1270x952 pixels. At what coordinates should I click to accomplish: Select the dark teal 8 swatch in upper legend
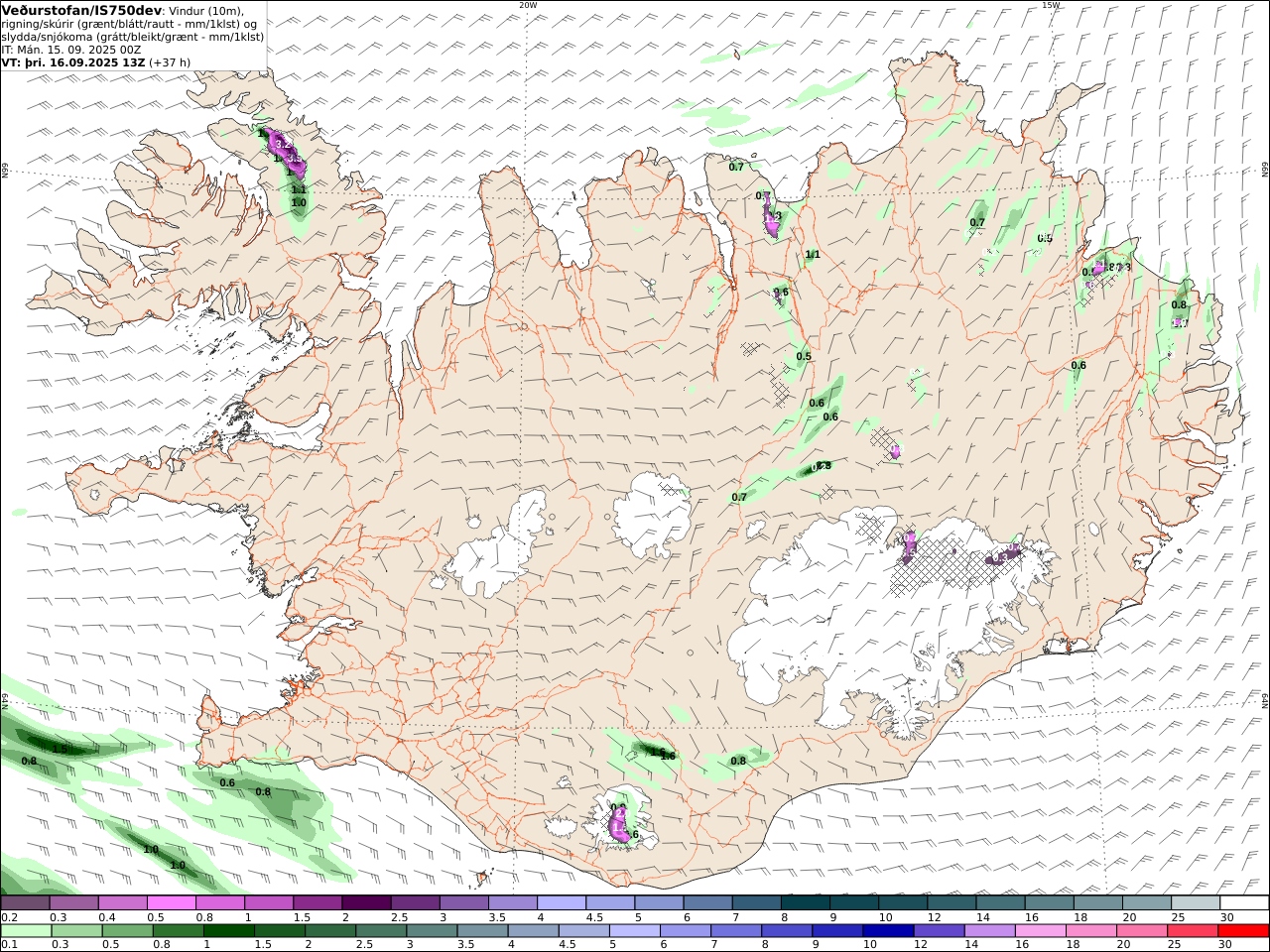[805, 903]
